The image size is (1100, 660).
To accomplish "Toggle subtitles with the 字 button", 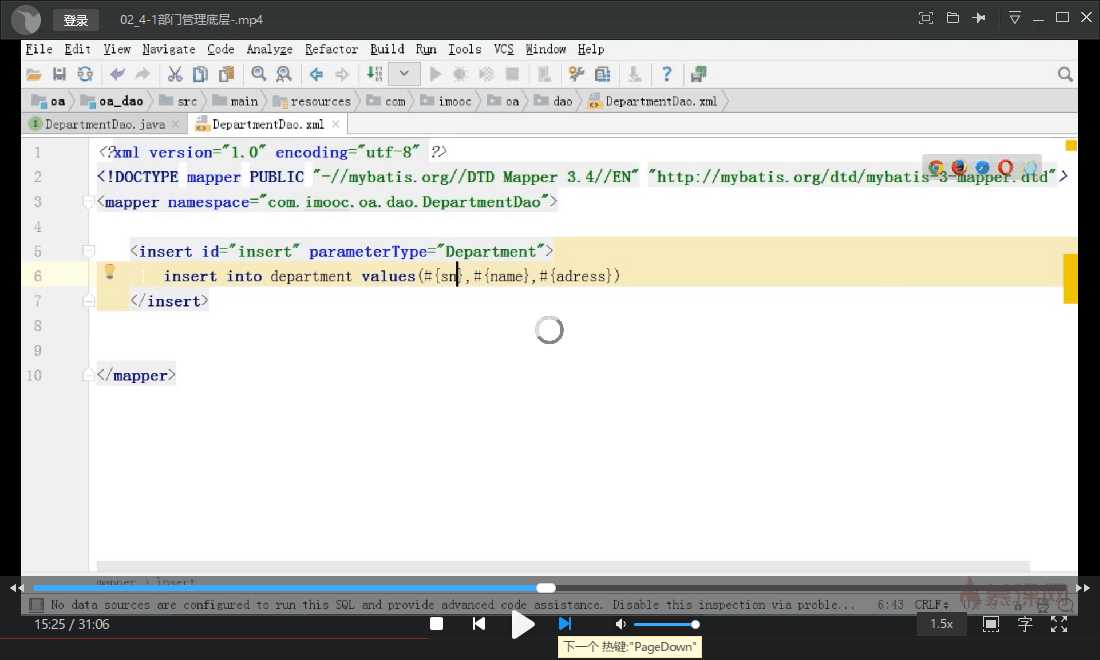I will coord(1025,624).
